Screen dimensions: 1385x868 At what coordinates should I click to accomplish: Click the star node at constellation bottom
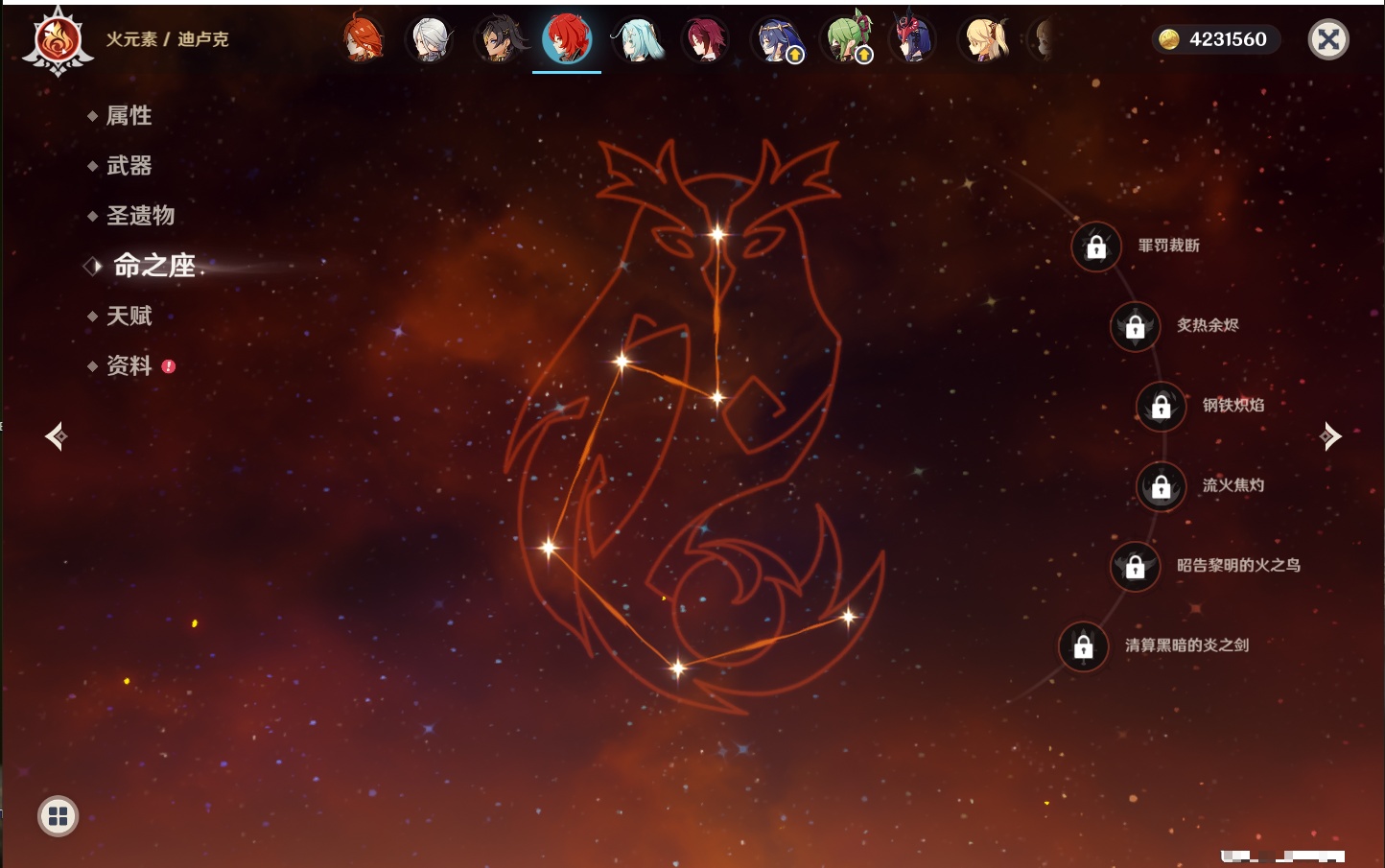point(677,668)
